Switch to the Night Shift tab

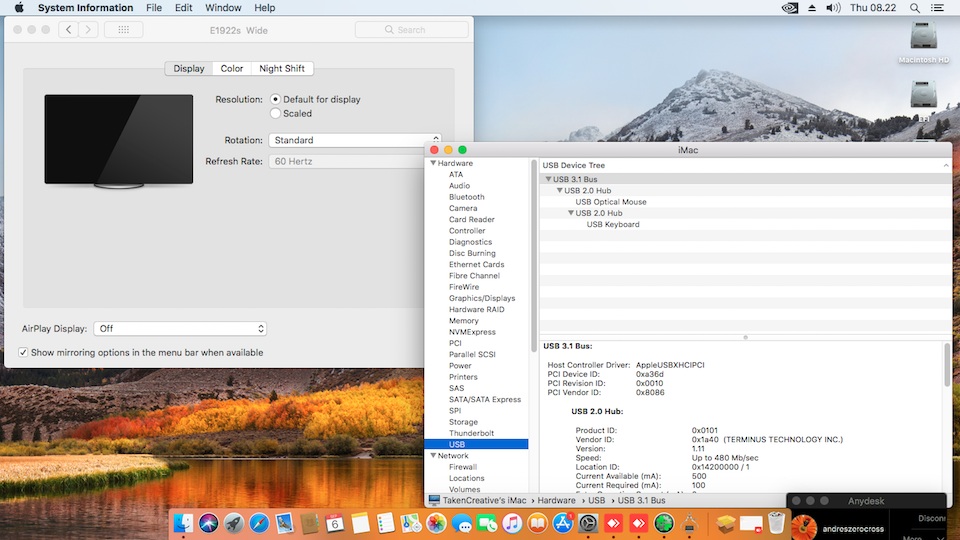click(283, 69)
